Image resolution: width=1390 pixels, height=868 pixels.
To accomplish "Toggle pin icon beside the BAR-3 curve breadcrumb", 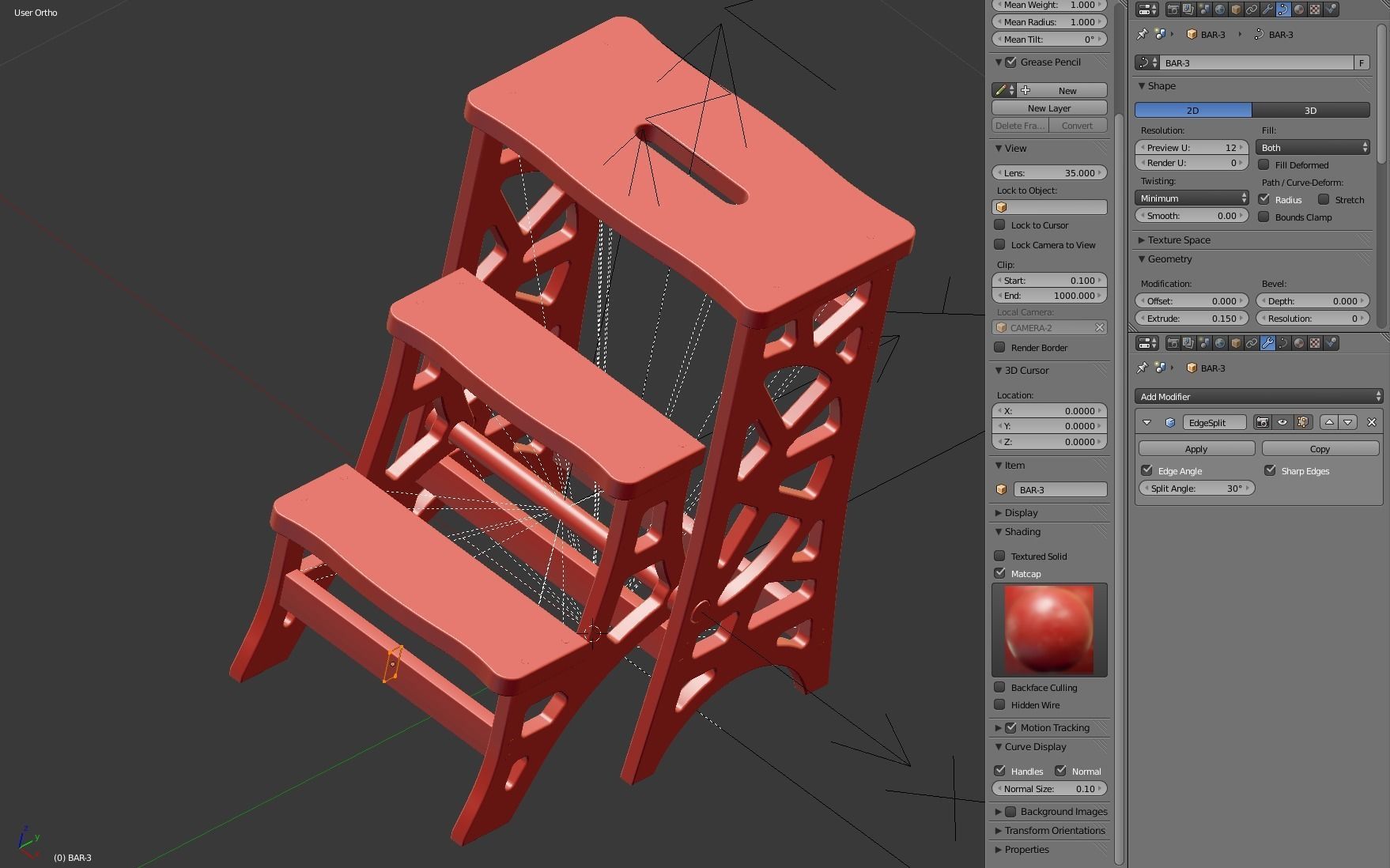I will [1142, 34].
